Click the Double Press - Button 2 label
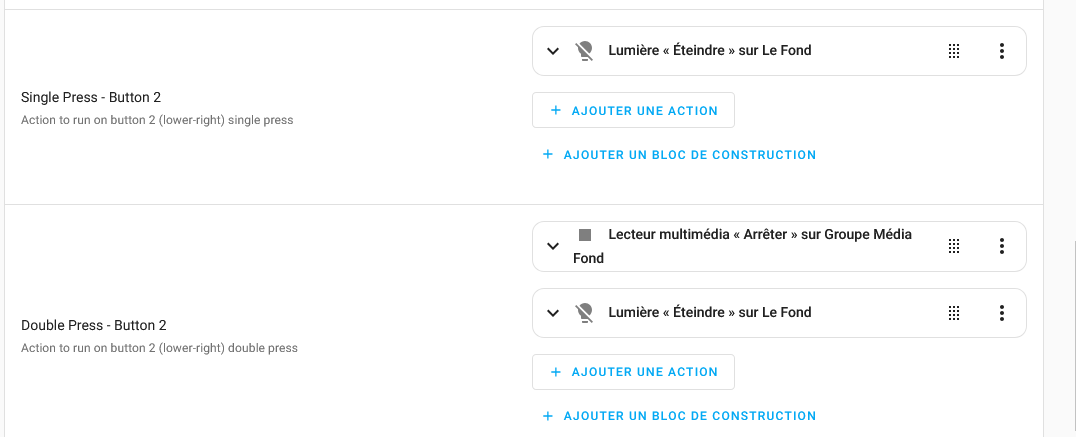 click(94, 325)
